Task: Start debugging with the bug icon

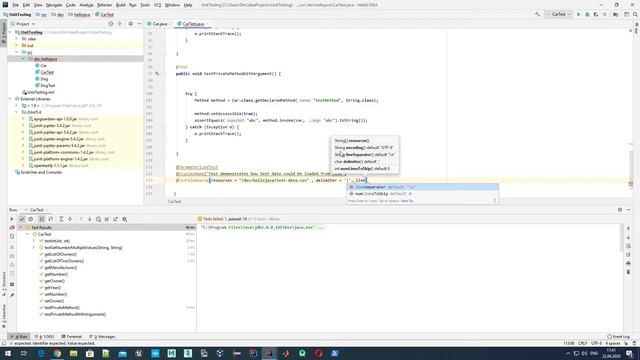Action: (x=587, y=14)
